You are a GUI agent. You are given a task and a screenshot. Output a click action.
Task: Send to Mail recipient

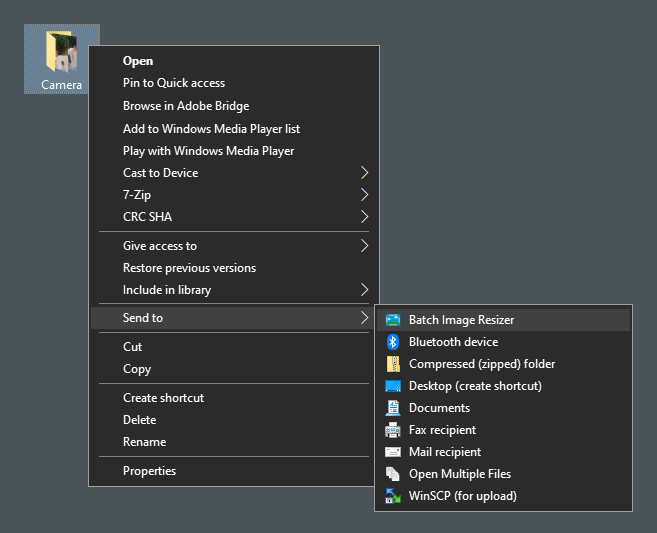[x=503, y=452]
